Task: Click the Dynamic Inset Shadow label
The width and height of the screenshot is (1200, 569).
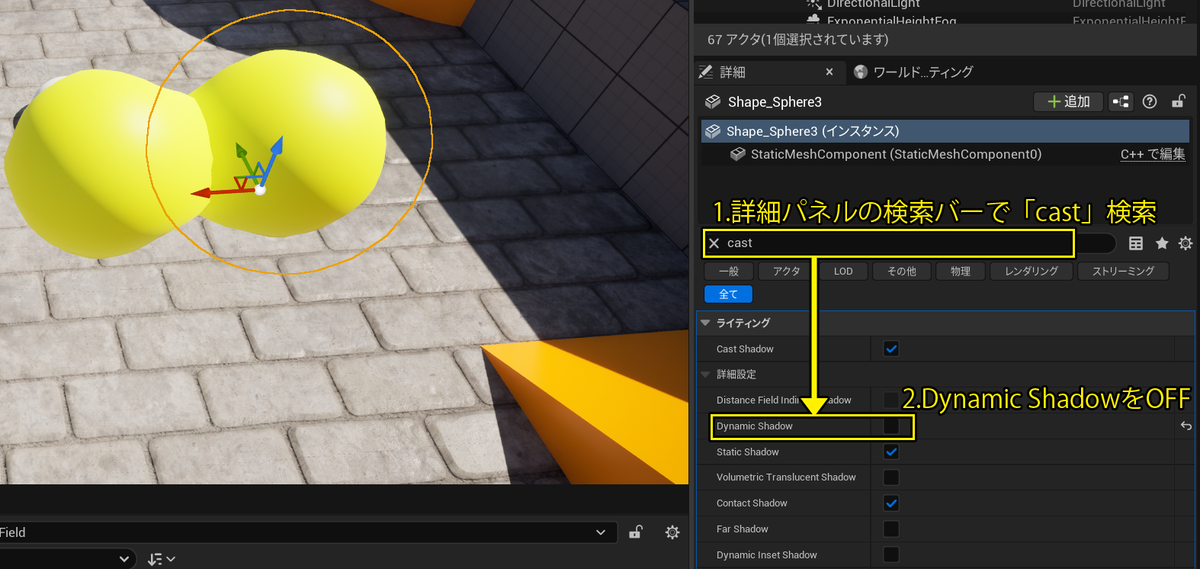Action: tap(766, 555)
